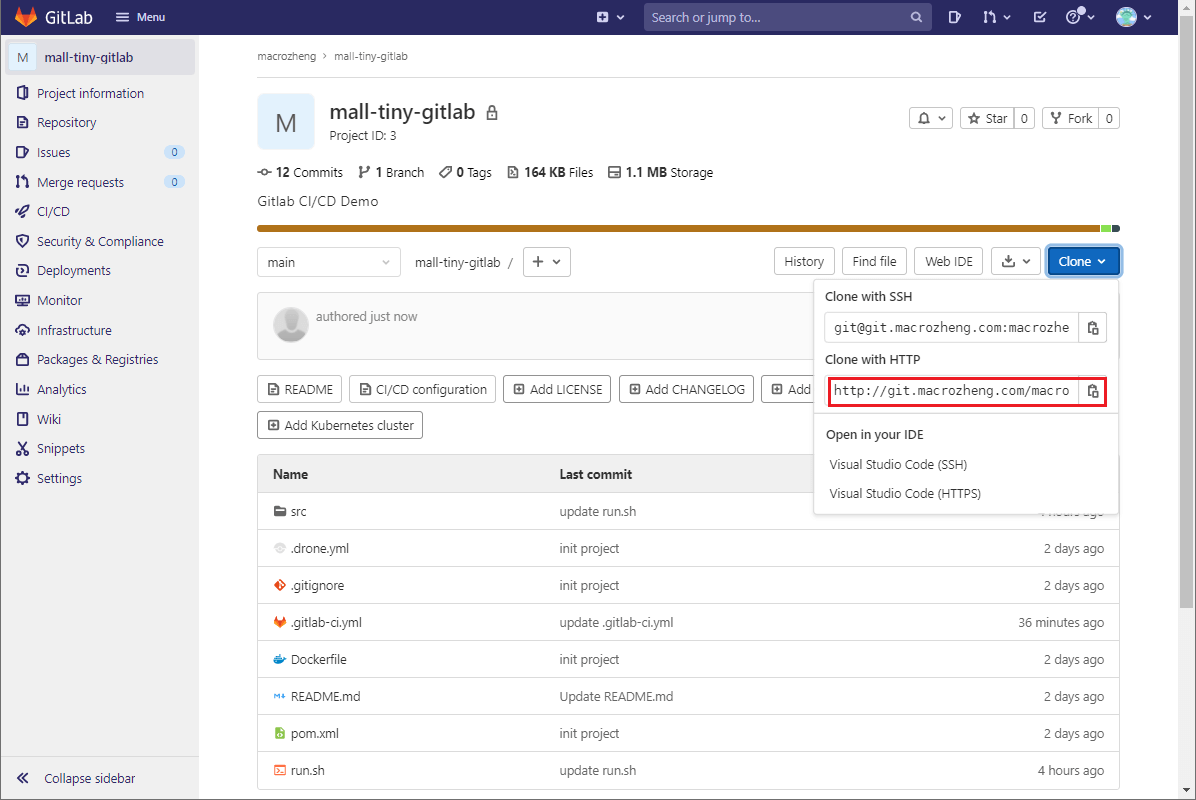Open .gitignore file
This screenshot has width=1196, height=800.
[x=317, y=586]
